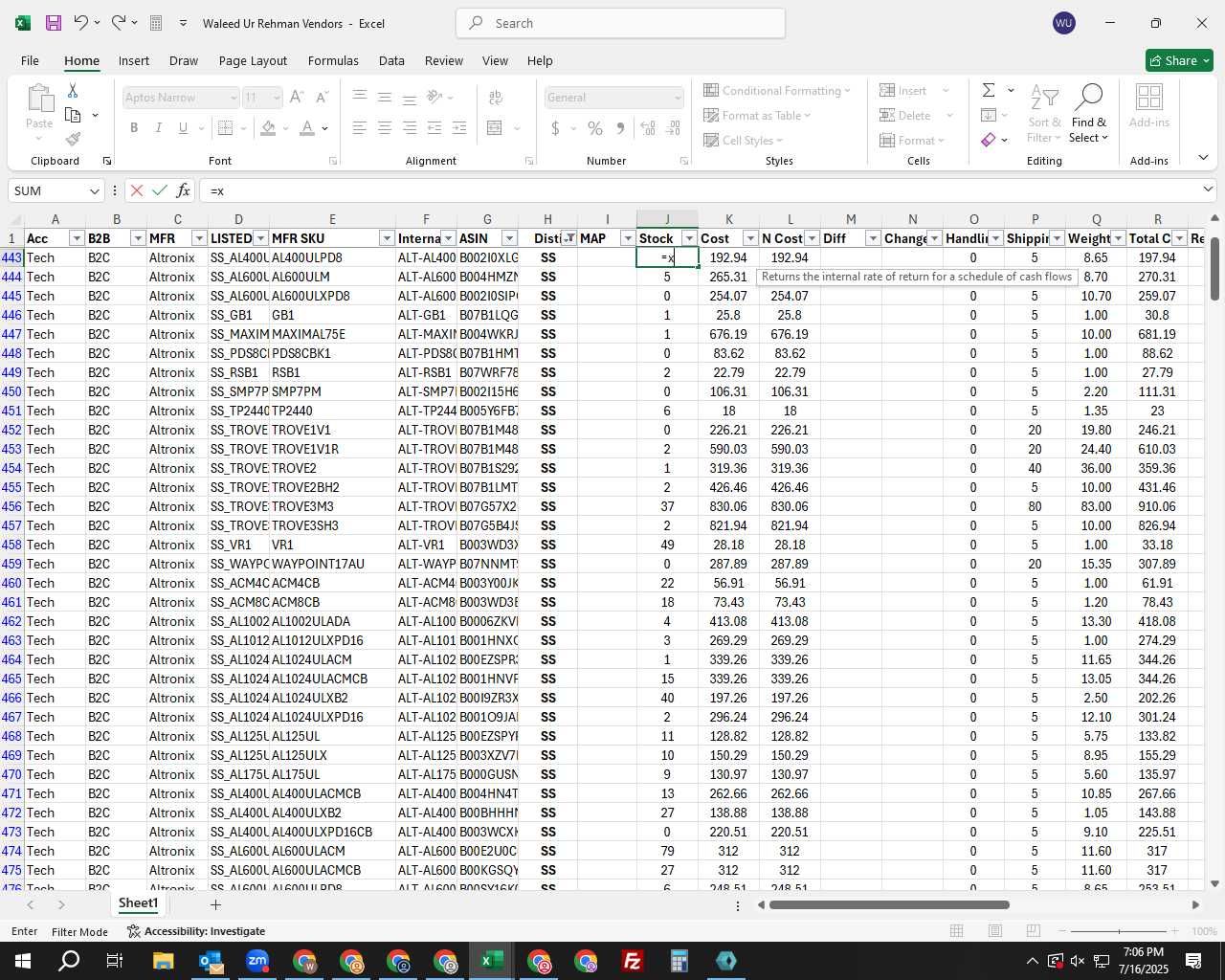Screen dimensions: 1225x980
Task: Toggle Bold formatting
Action: (x=134, y=127)
